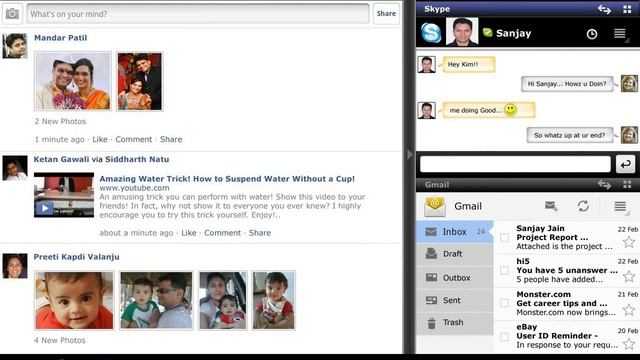Screen dimensions: 640x360
Task: Expand the side panel divider arrow
Action: tap(410, 155)
